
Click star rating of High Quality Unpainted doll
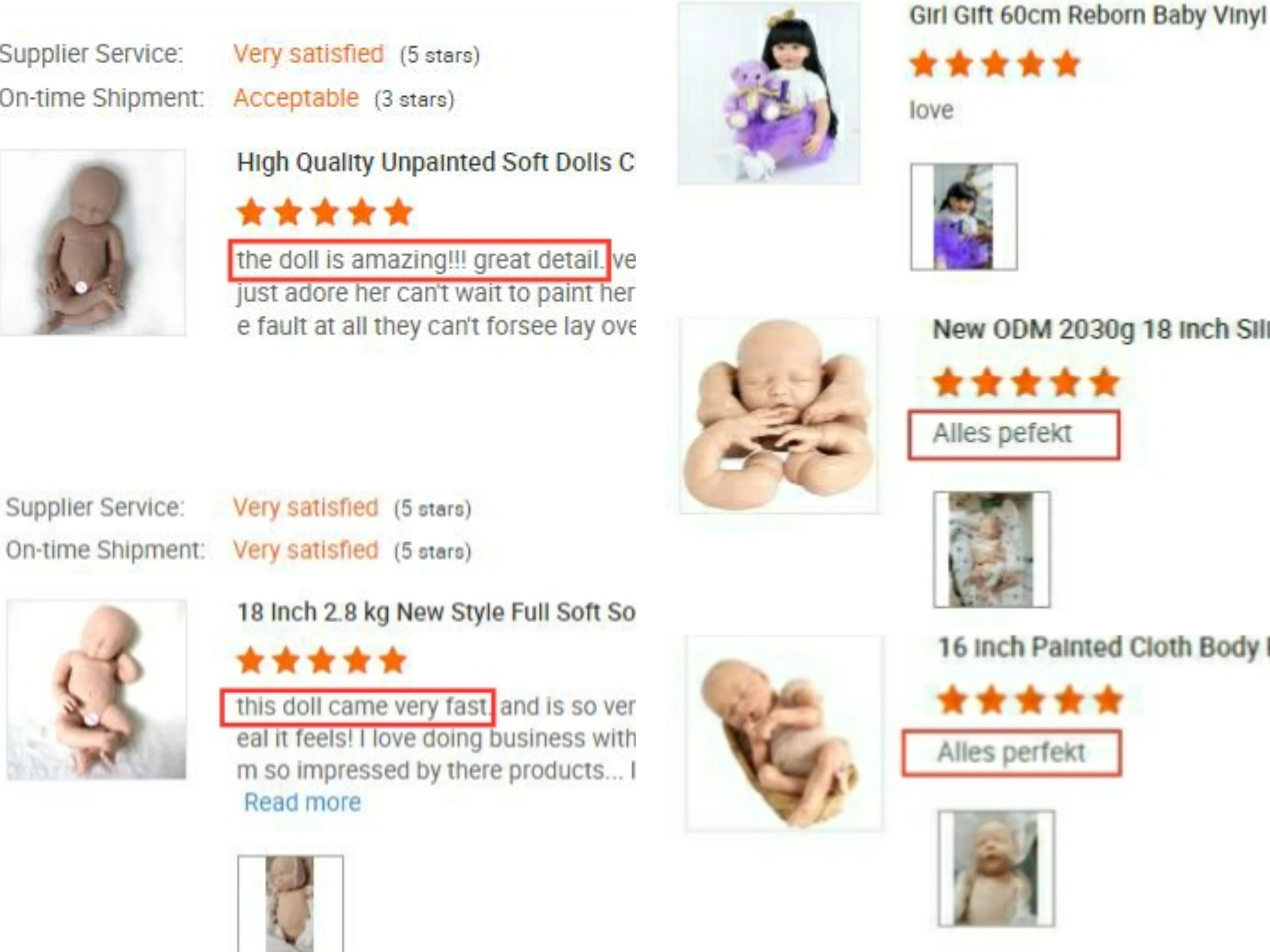[325, 212]
